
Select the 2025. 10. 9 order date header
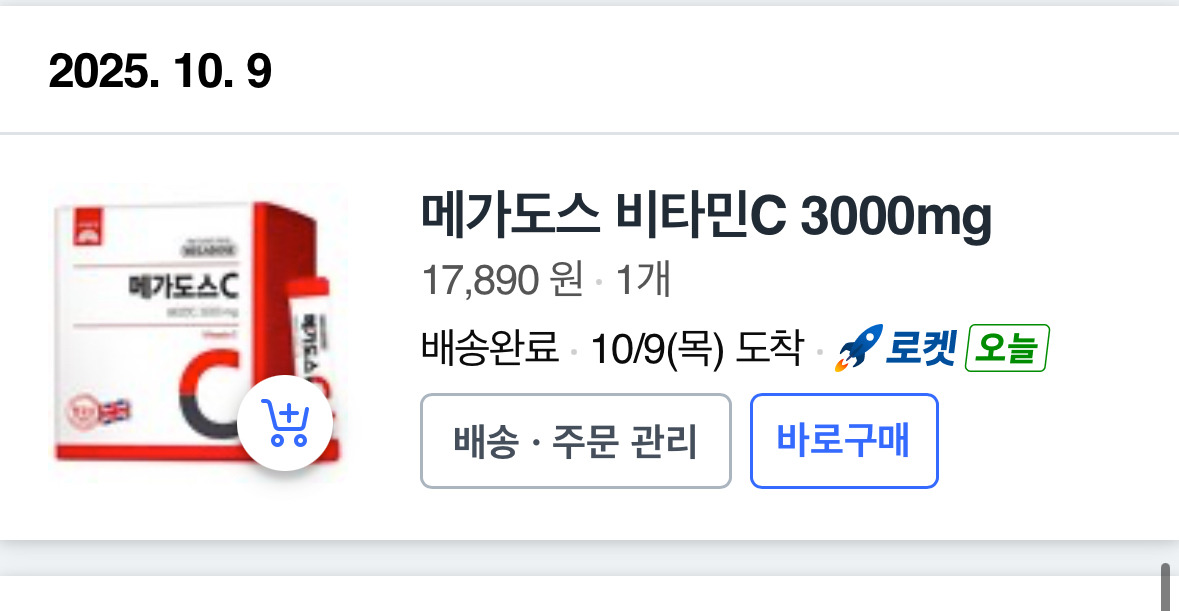click(160, 72)
